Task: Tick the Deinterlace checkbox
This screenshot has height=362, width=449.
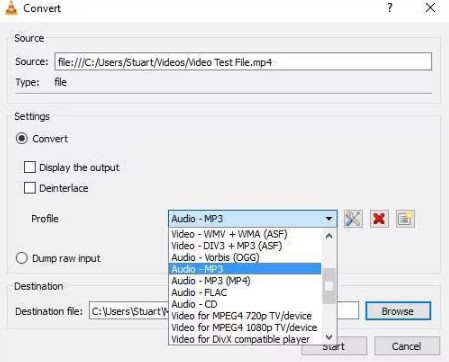Action: tap(30, 188)
